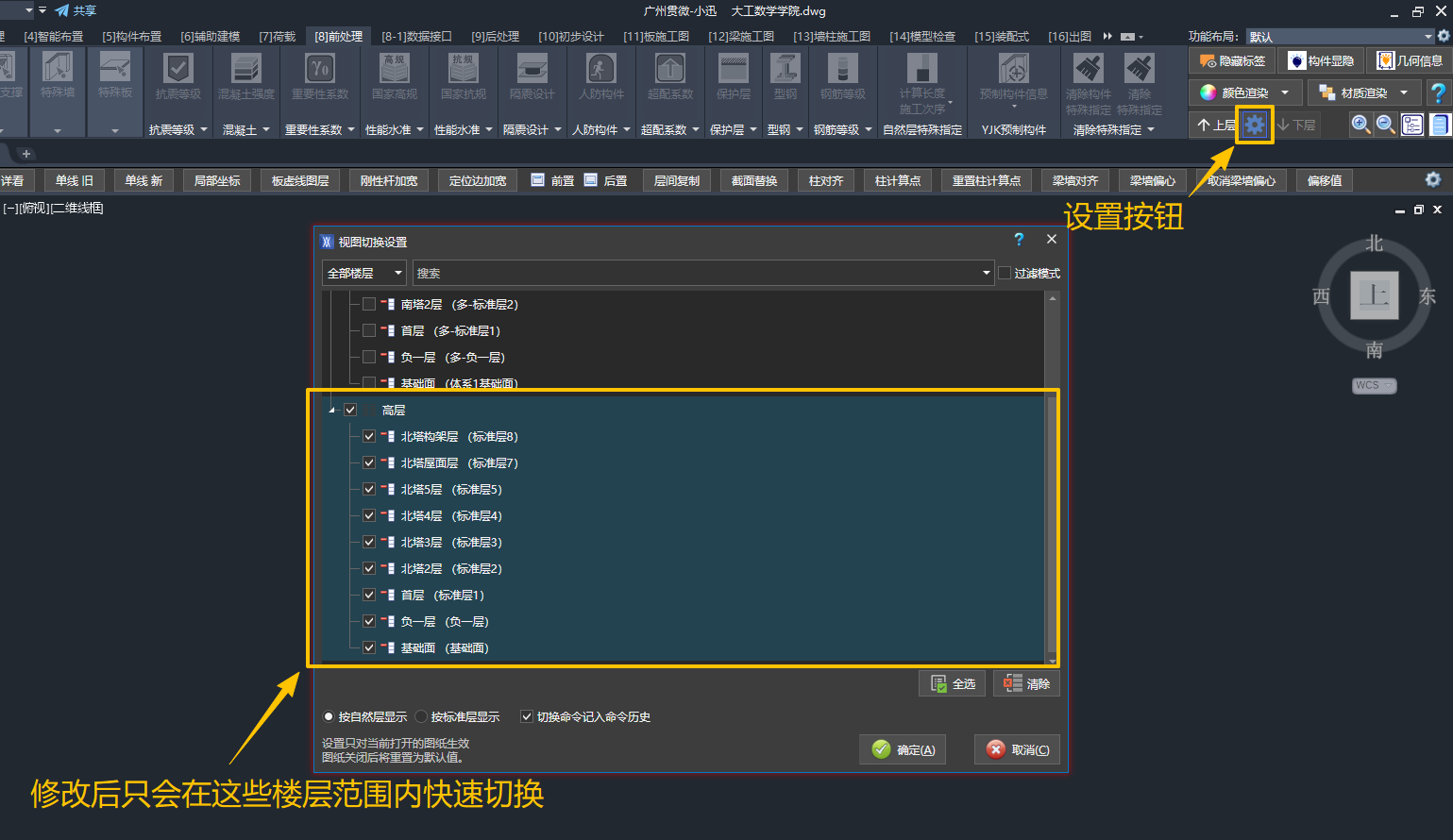Click the 重要性系数 ribbon icon

coord(320,69)
